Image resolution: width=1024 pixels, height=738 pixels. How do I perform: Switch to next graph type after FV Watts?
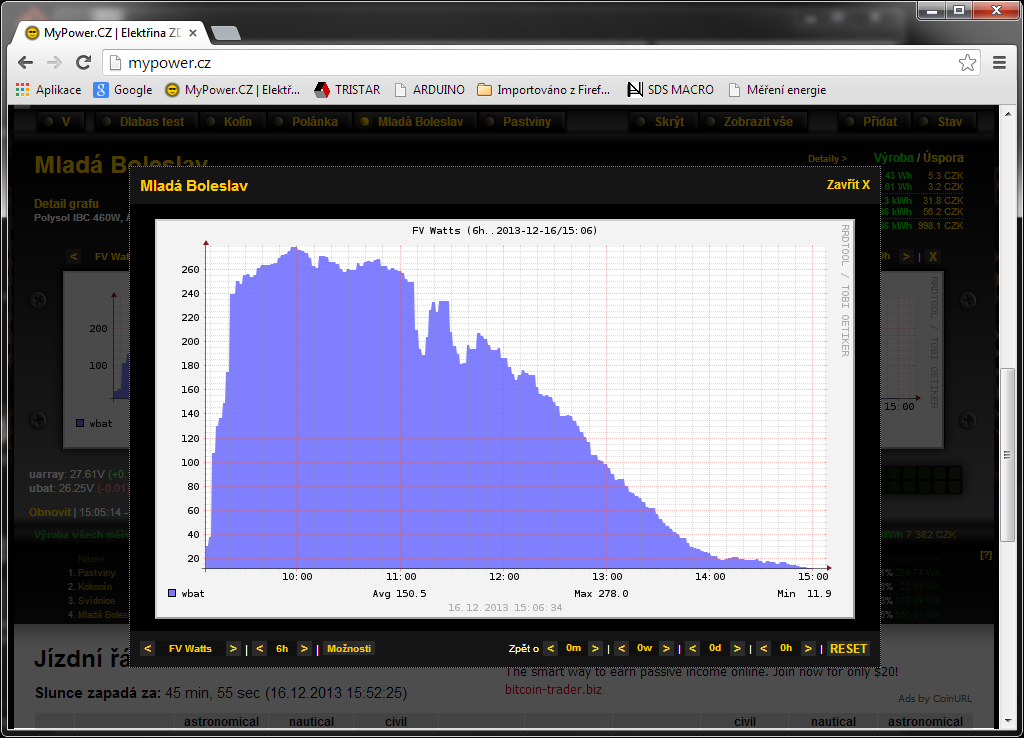click(233, 648)
